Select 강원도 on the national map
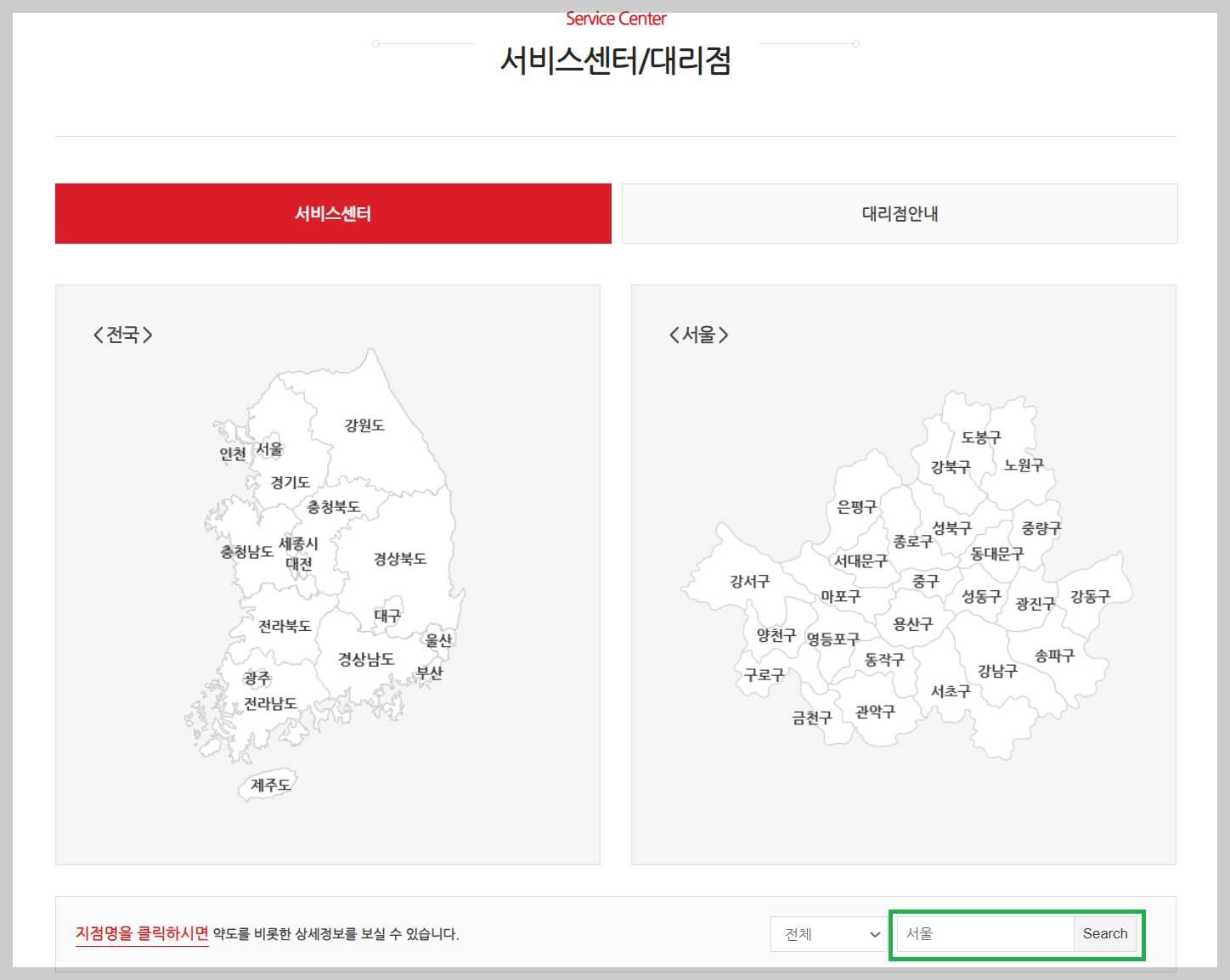The height and width of the screenshot is (980, 1230). click(364, 425)
